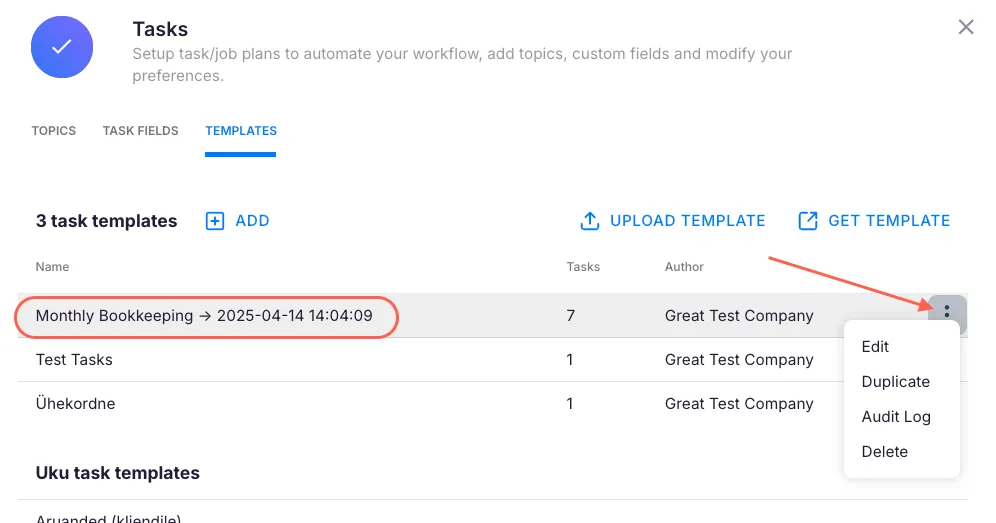The height and width of the screenshot is (523, 996).
Task: Open three-dot menu for Monthly Bookkeeping
Action: tap(946, 313)
